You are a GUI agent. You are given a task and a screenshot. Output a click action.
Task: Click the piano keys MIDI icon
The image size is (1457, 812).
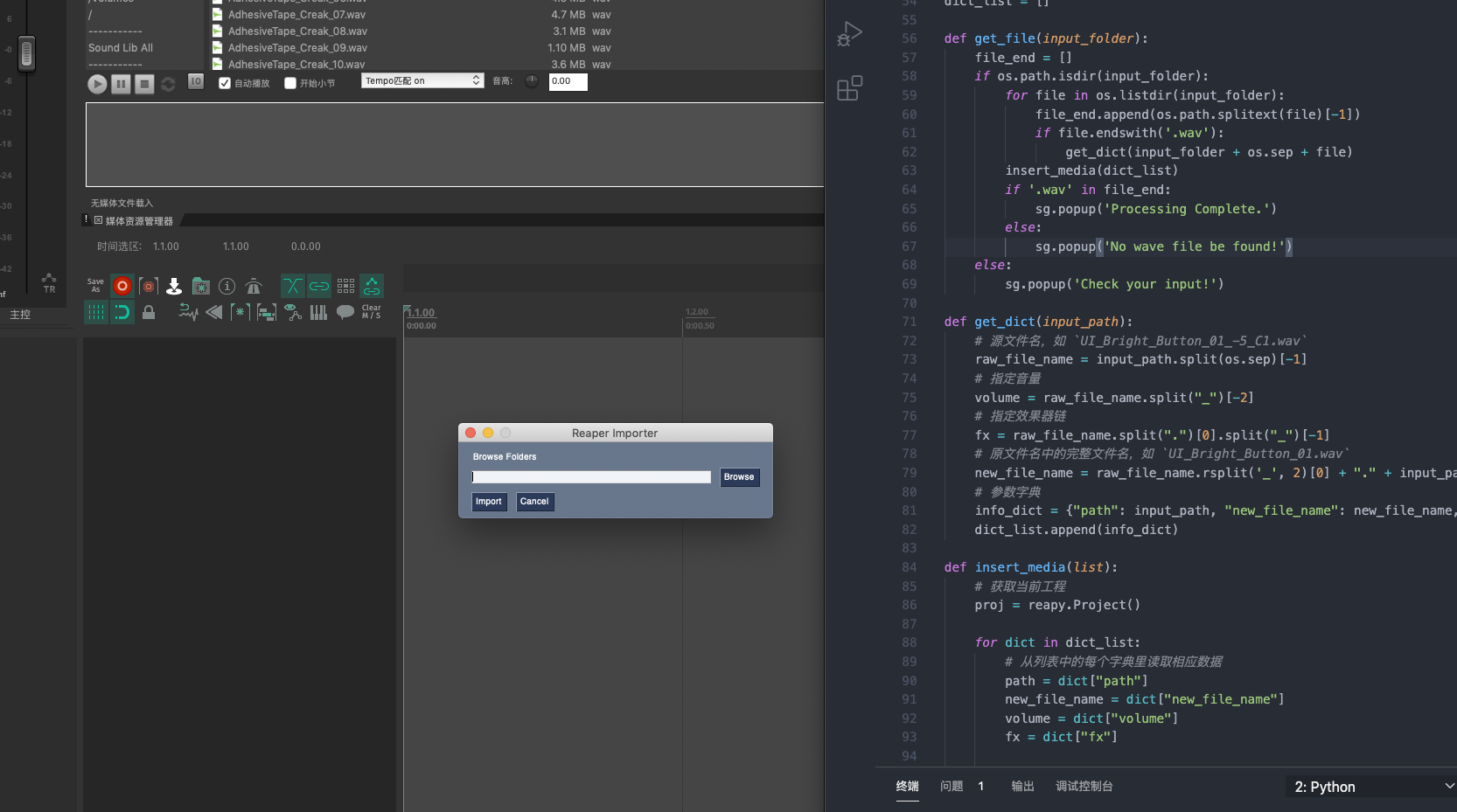318,313
